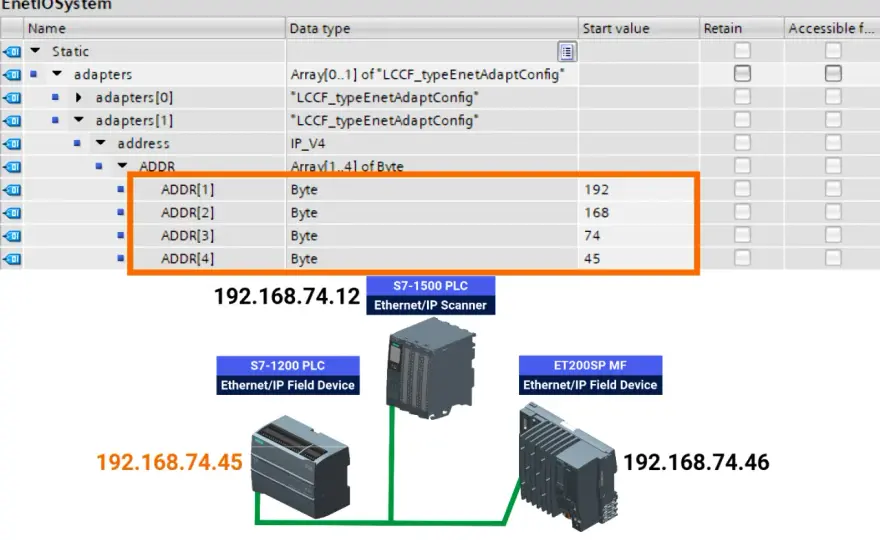
Task: Click the Byte data type of ADDR[2]
Action: [x=304, y=213]
